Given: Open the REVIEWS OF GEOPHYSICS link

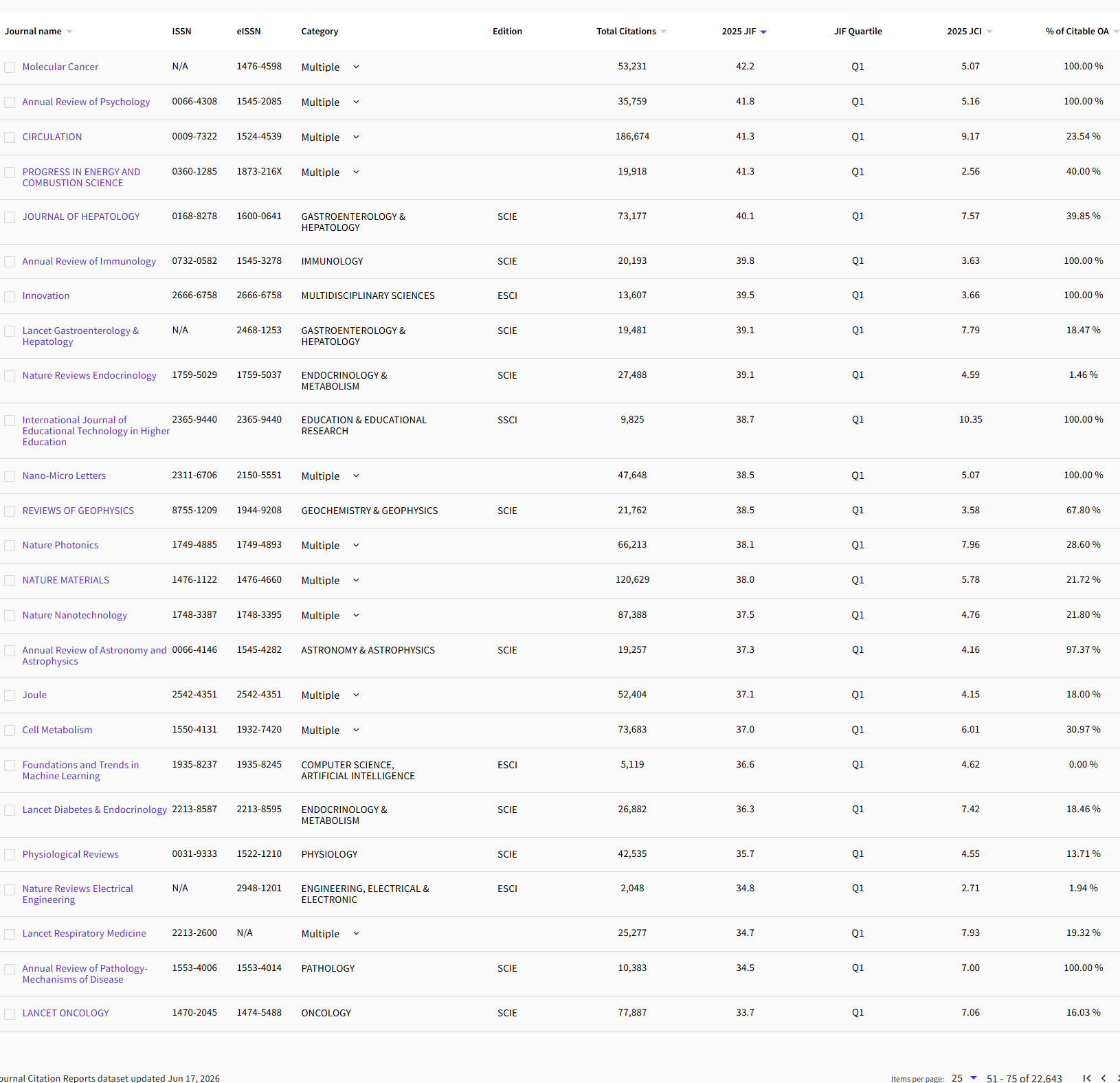Looking at the screenshot, I should click(x=78, y=511).
